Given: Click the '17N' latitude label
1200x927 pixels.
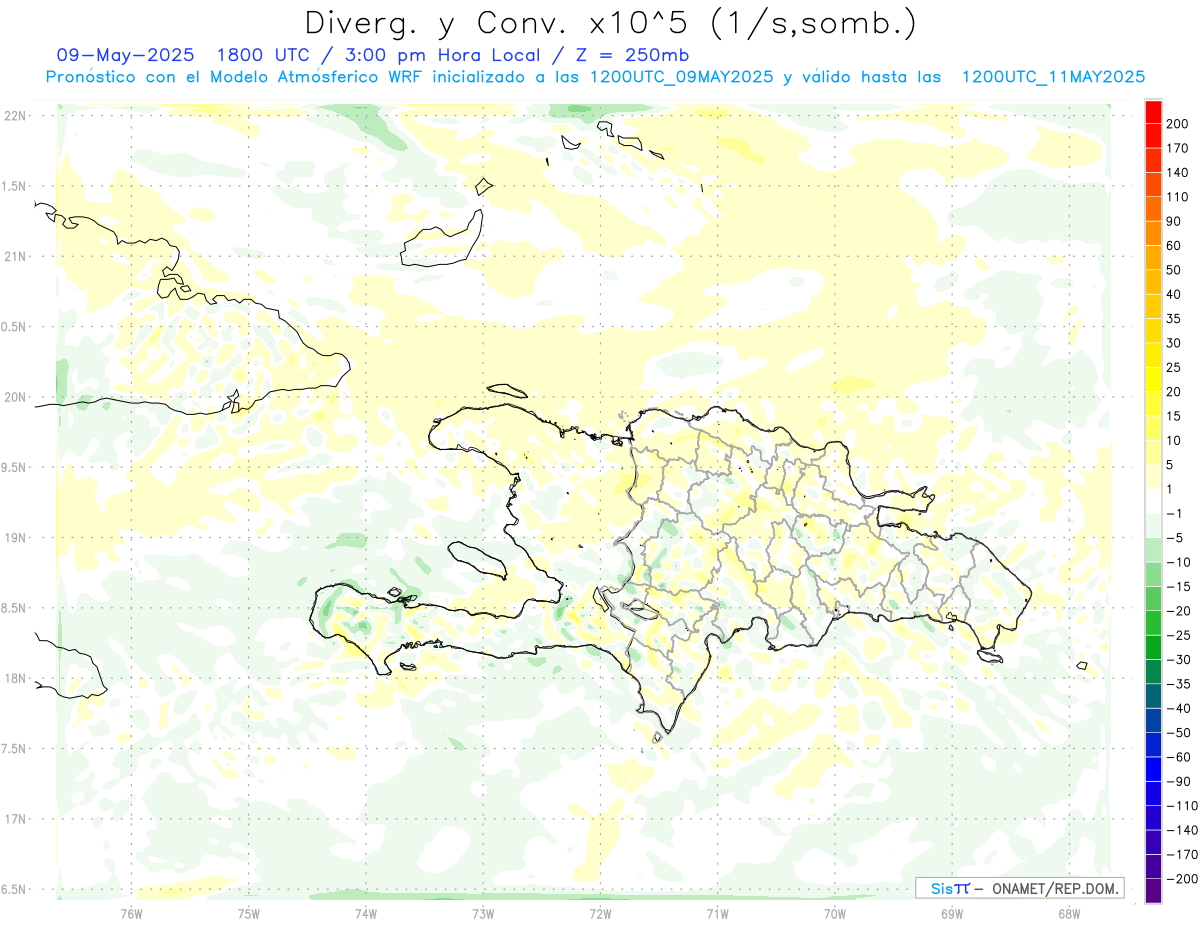Looking at the screenshot, I should (15, 819).
